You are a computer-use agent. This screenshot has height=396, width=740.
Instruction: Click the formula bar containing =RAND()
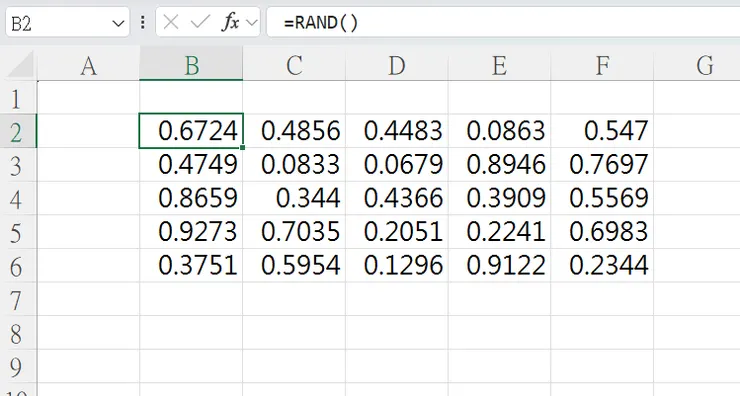coord(503,22)
